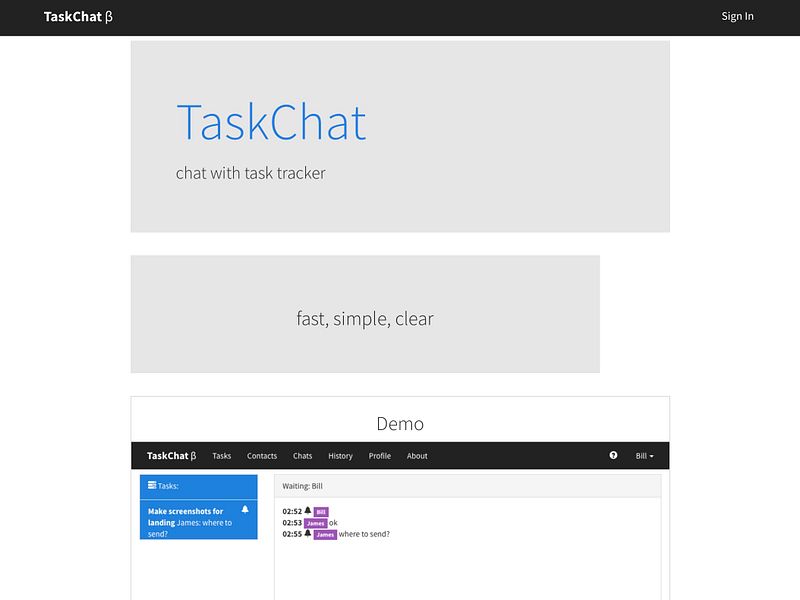Screen dimensions: 800x600
Task: Click the Demo heading
Action: 400,423
